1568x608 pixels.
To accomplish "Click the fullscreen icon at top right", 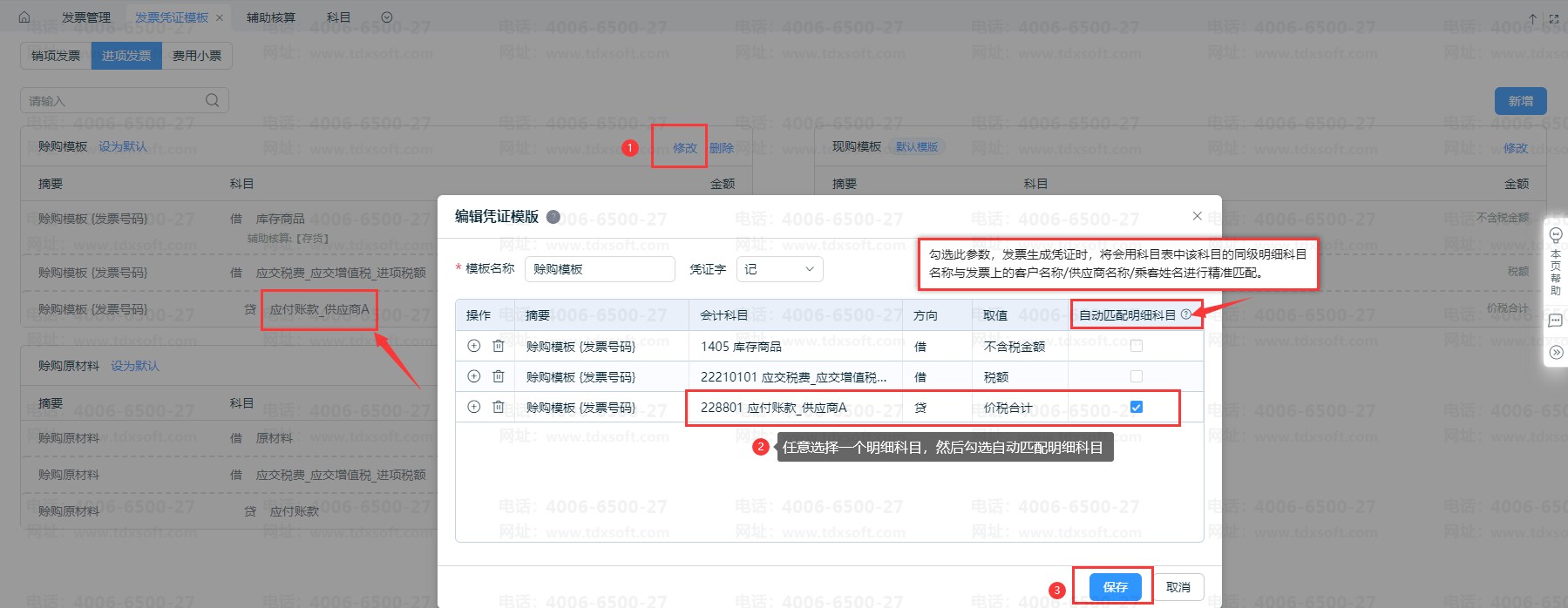I will click(1554, 18).
